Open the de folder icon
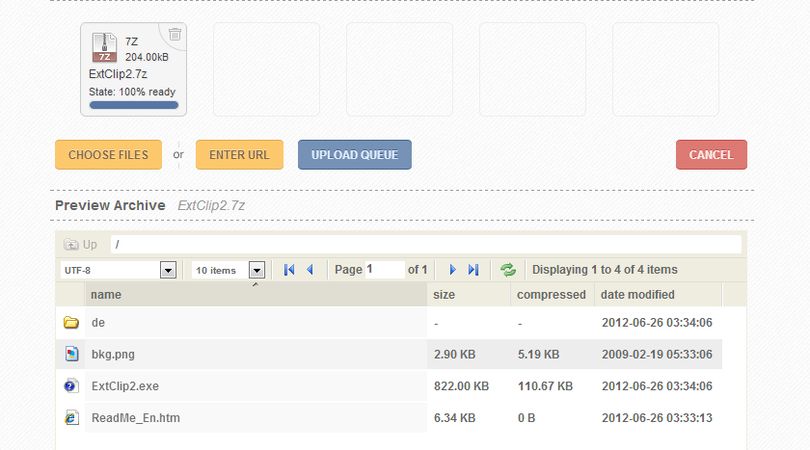Screen dimensions: 810x450 (71, 323)
